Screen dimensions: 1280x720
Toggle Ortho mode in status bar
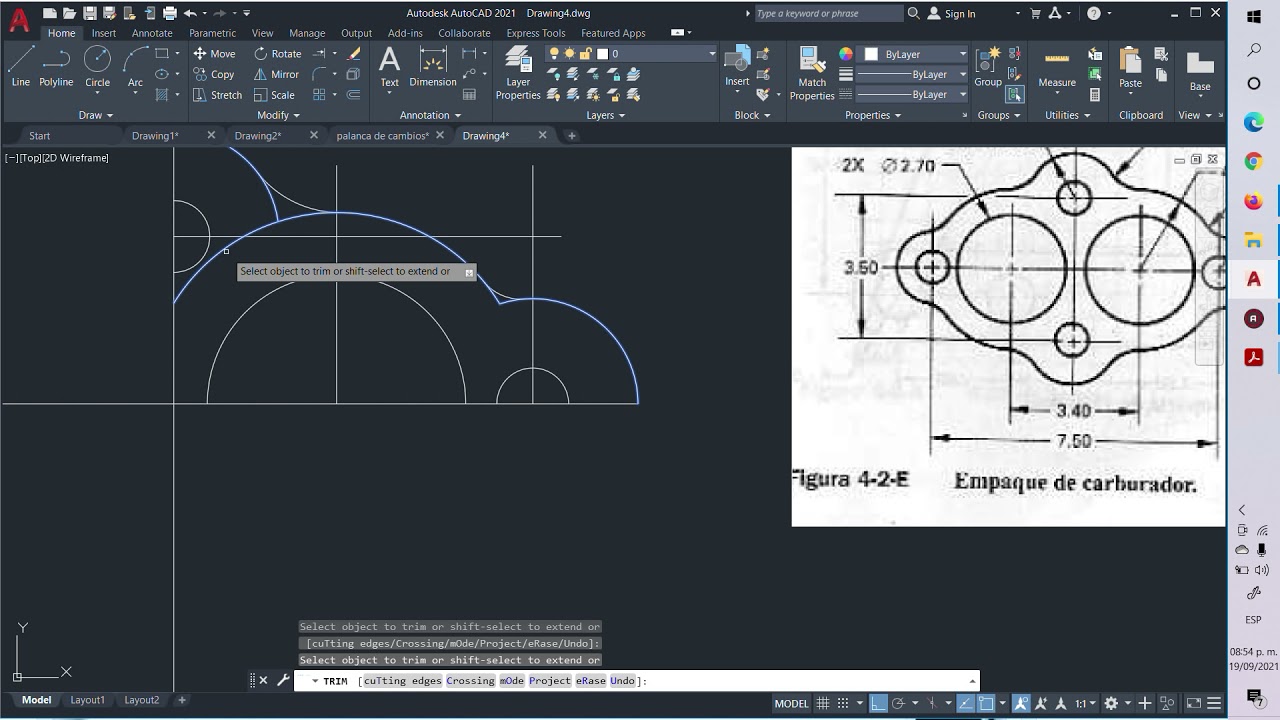877,703
